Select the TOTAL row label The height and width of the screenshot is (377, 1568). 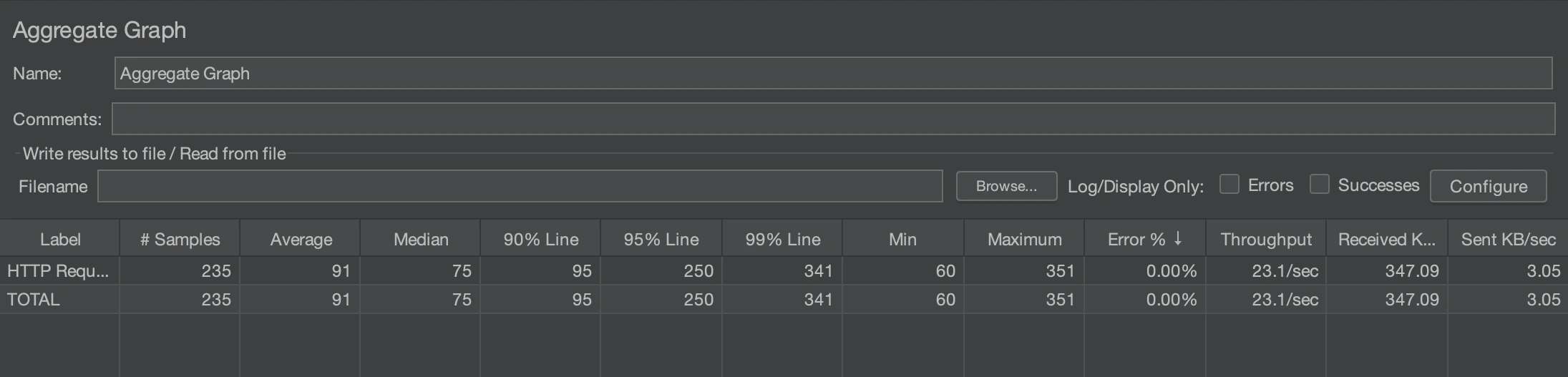point(34,300)
